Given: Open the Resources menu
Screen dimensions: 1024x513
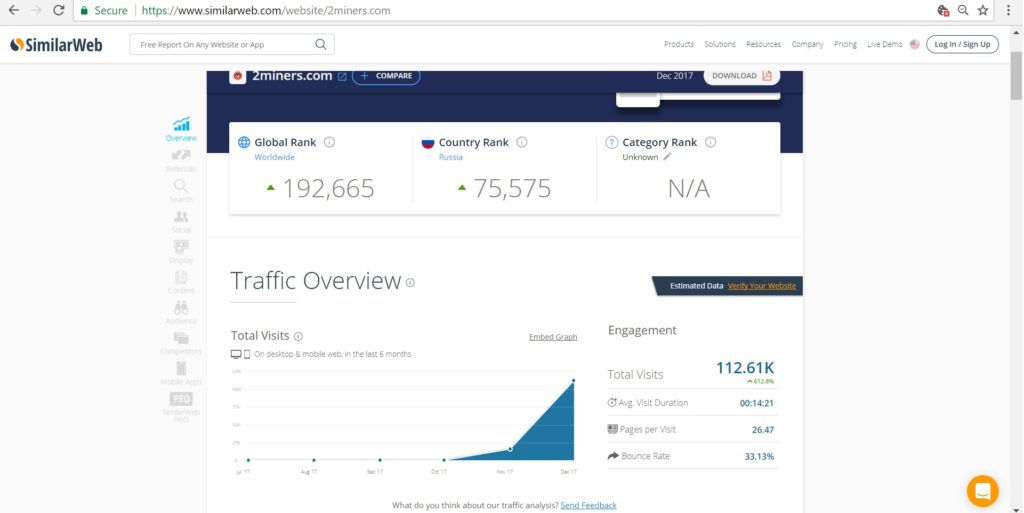Looking at the screenshot, I should click(x=763, y=44).
